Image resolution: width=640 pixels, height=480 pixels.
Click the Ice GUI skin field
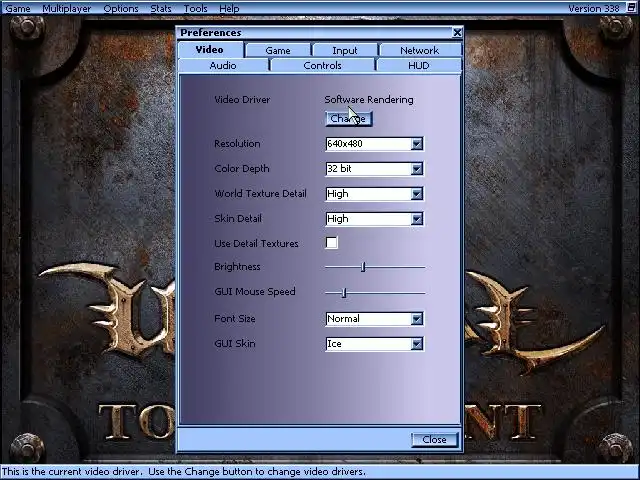(368, 344)
